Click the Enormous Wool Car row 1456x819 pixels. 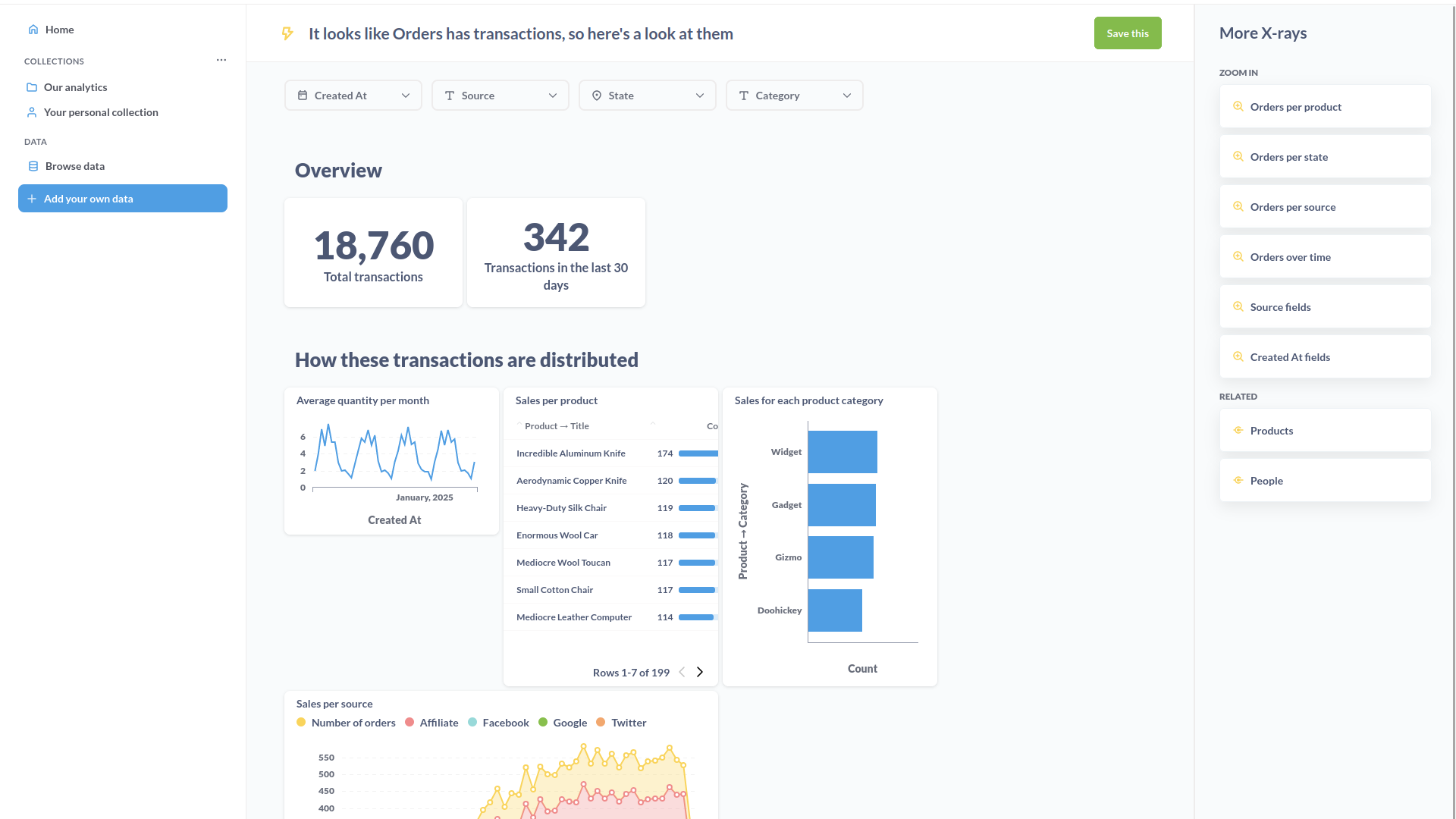(x=610, y=535)
